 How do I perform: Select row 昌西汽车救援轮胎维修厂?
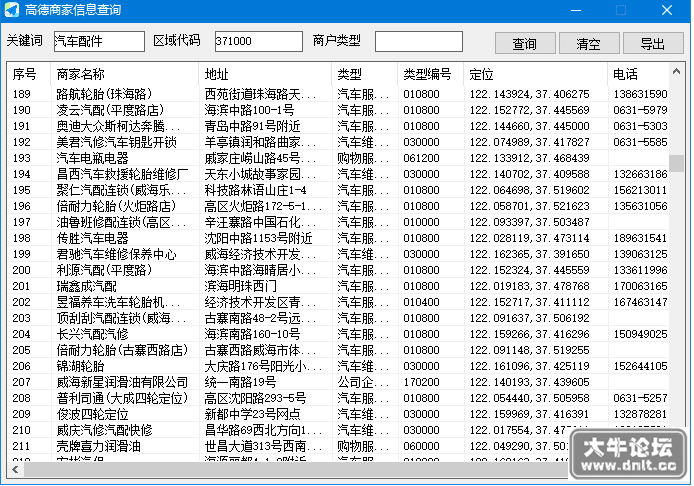tap(338, 174)
